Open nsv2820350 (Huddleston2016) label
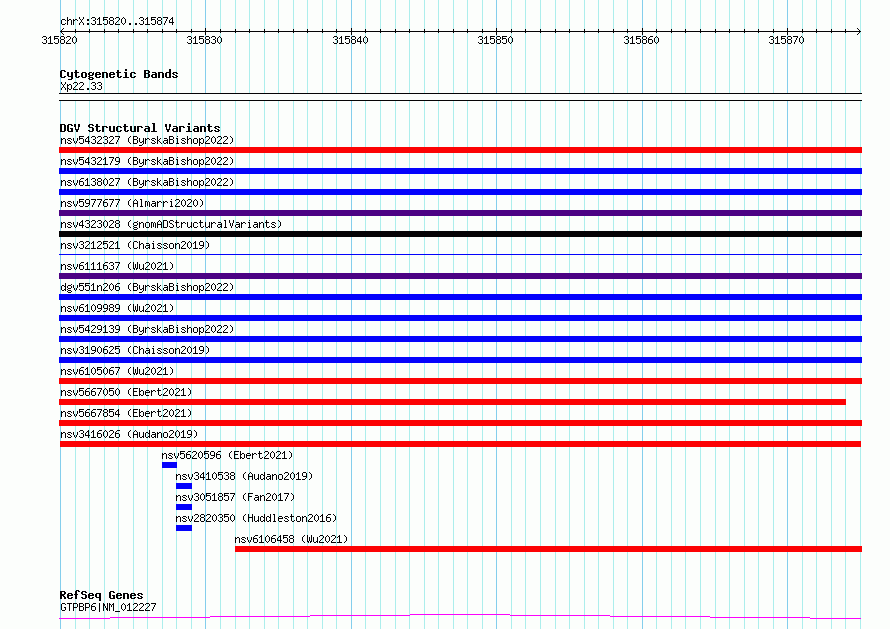 pyautogui.click(x=256, y=518)
